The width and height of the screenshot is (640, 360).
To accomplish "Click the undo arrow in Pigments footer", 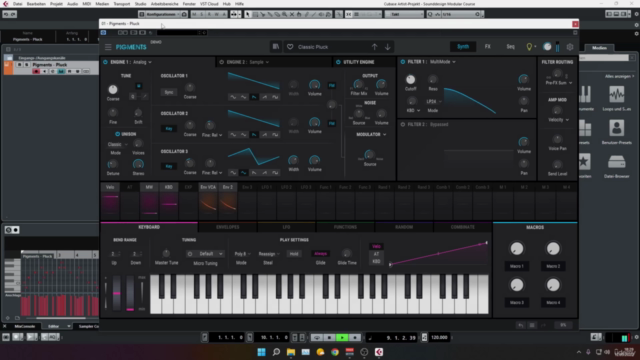I will coord(520,325).
